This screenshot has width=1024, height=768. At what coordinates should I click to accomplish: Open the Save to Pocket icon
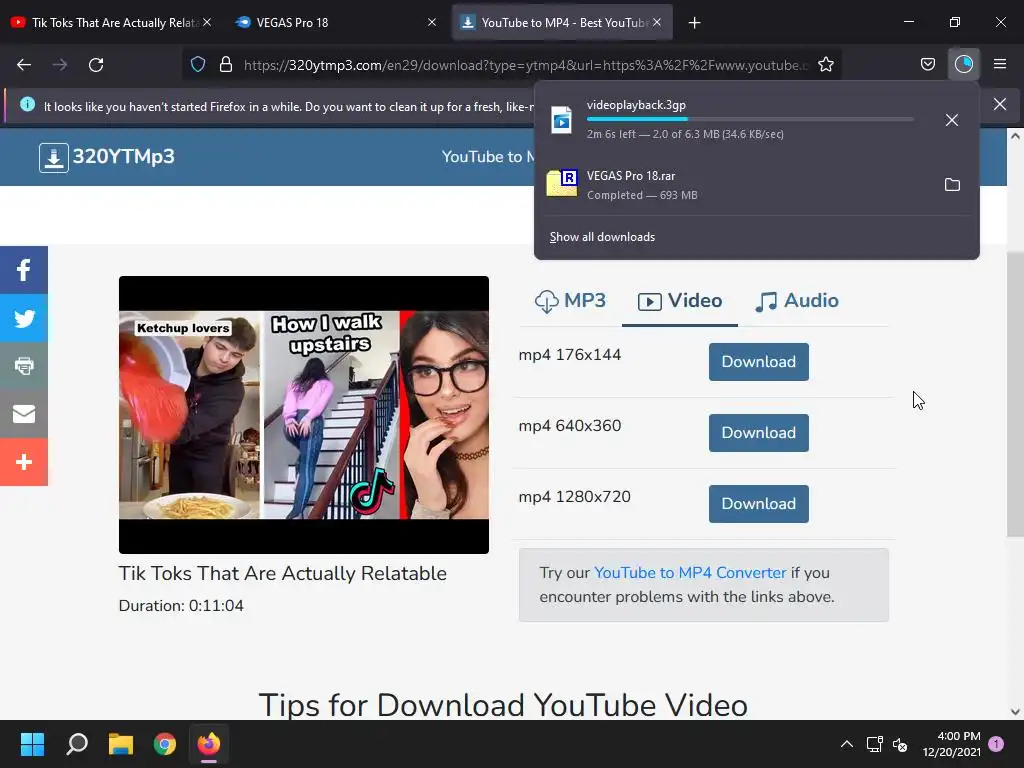pyautogui.click(x=927, y=64)
